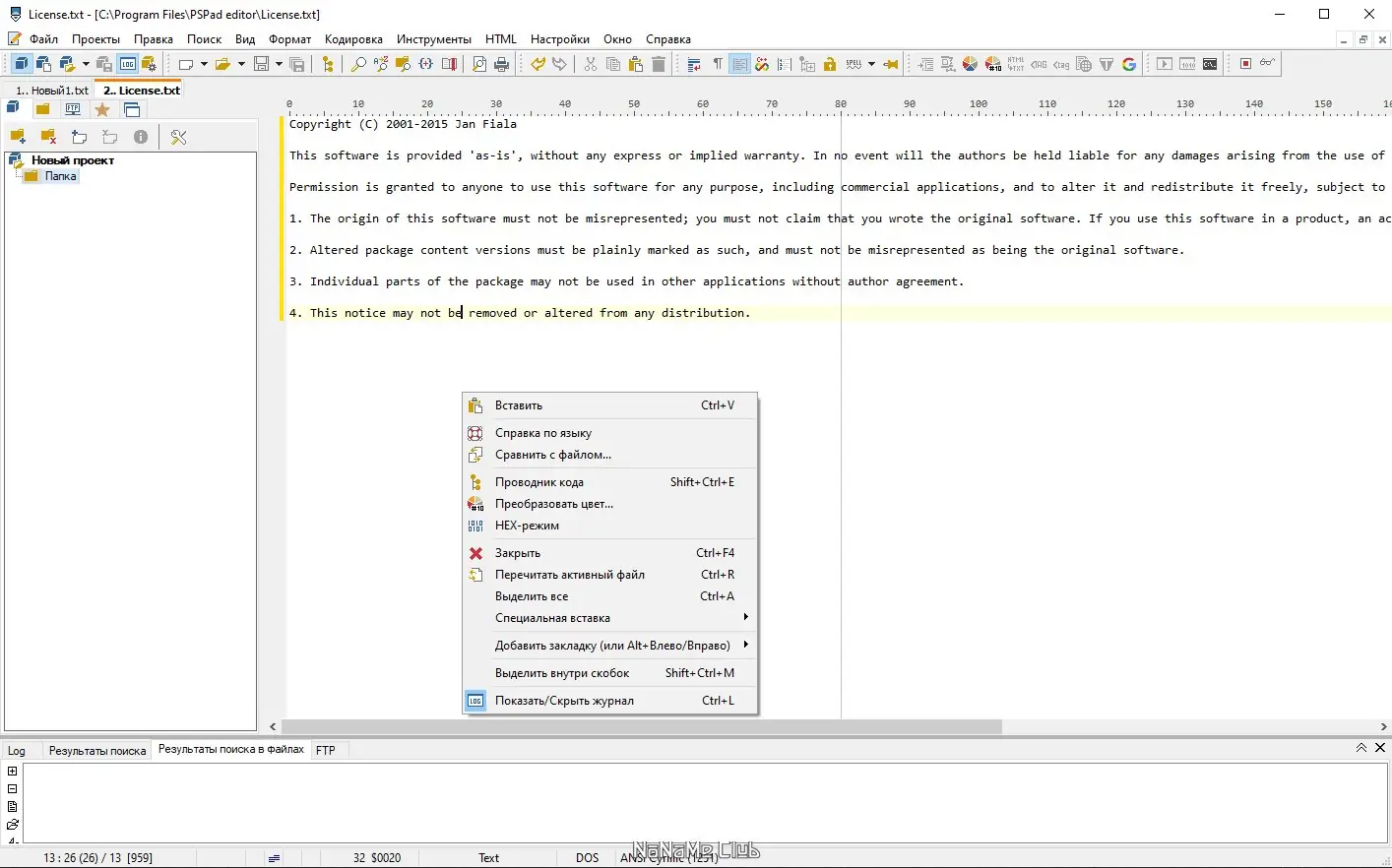This screenshot has height=868, width=1392.
Task: Open the dropdown arrow next to the project icons
Action: pos(86,64)
